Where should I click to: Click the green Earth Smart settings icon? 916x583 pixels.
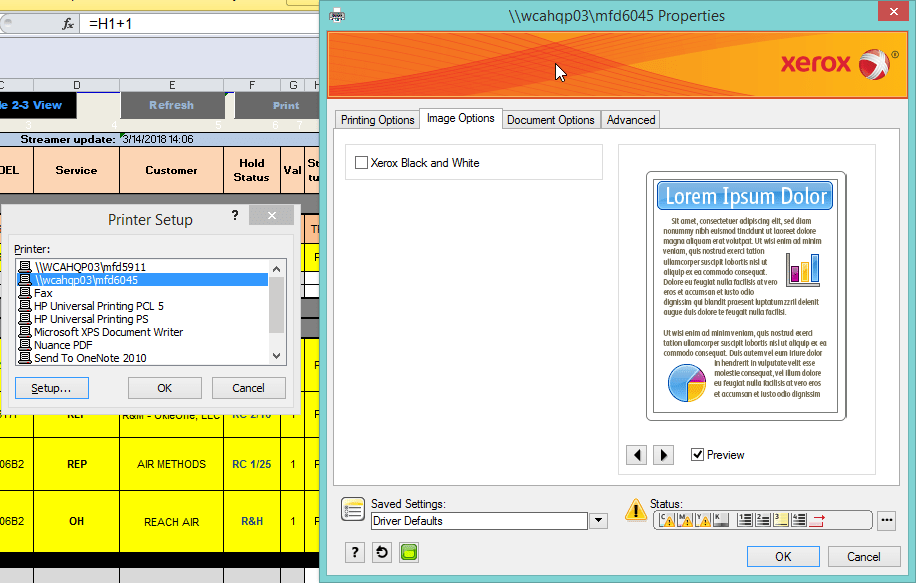coord(409,552)
